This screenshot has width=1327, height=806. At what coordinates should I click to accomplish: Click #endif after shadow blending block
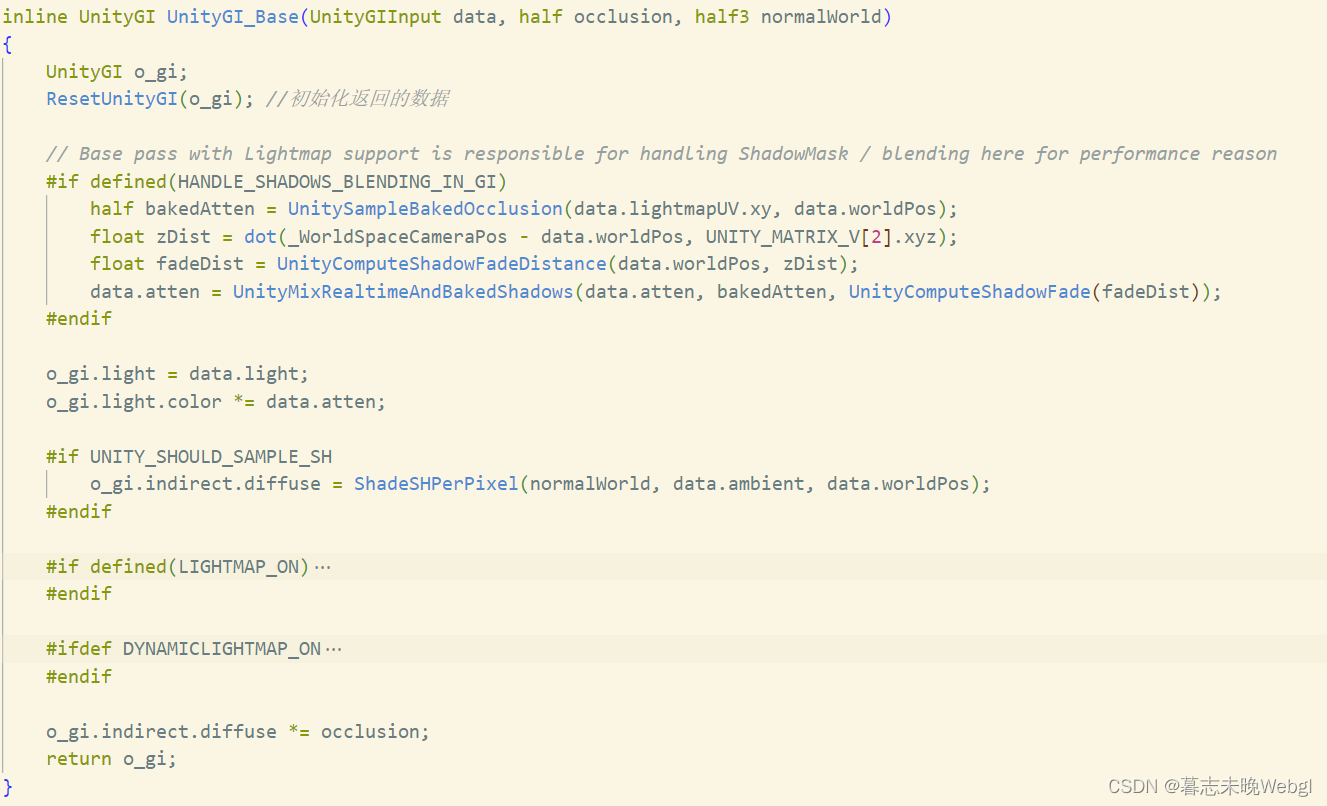pyautogui.click(x=79, y=318)
